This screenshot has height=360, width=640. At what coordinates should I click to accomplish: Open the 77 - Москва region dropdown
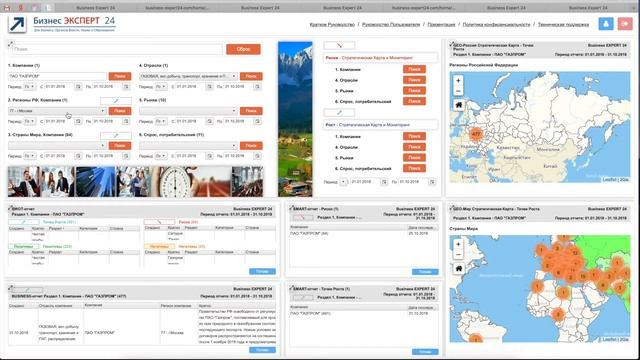coord(57,111)
